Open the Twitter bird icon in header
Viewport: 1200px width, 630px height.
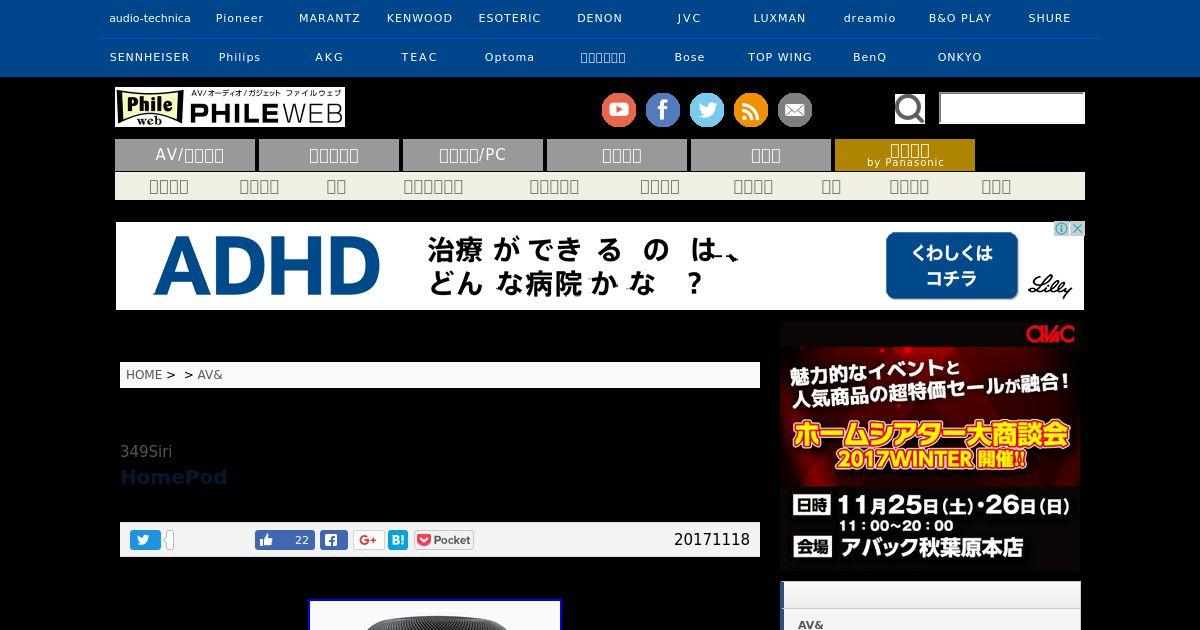point(707,110)
